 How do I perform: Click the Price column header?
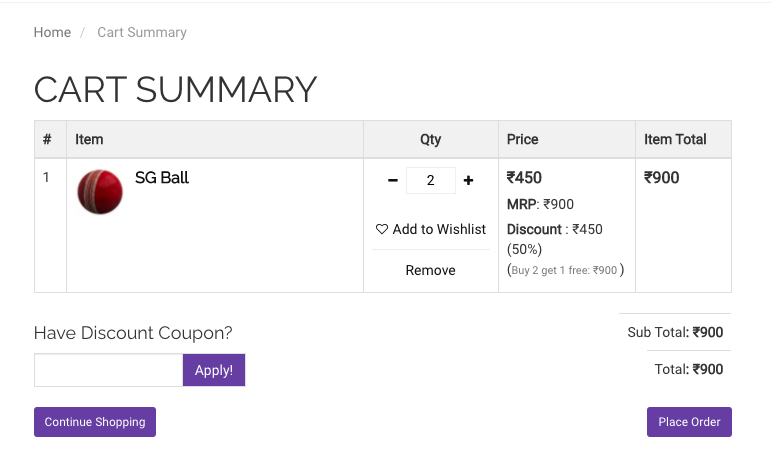coord(522,140)
